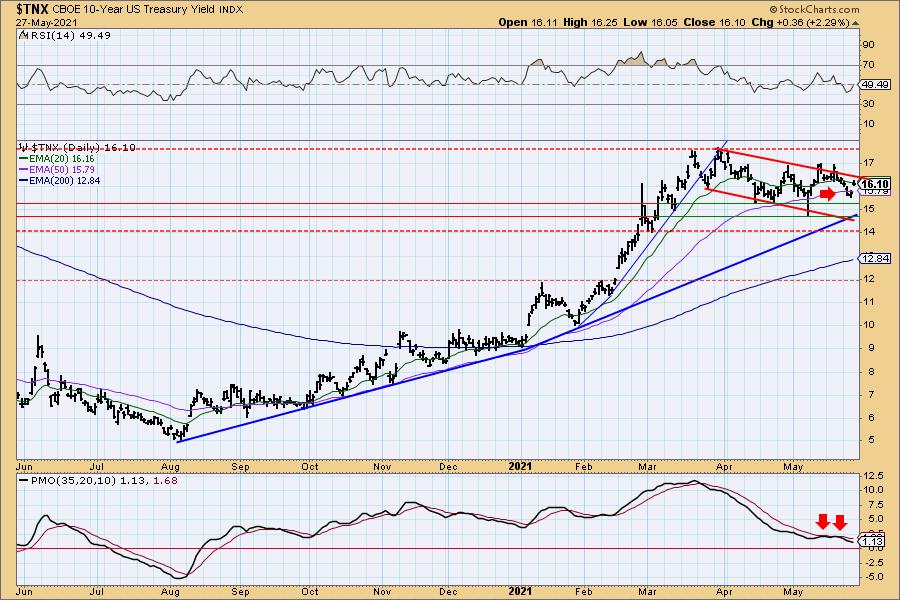Click the 90 level on RSI axis
The width and height of the screenshot is (900, 600).
coord(868,45)
